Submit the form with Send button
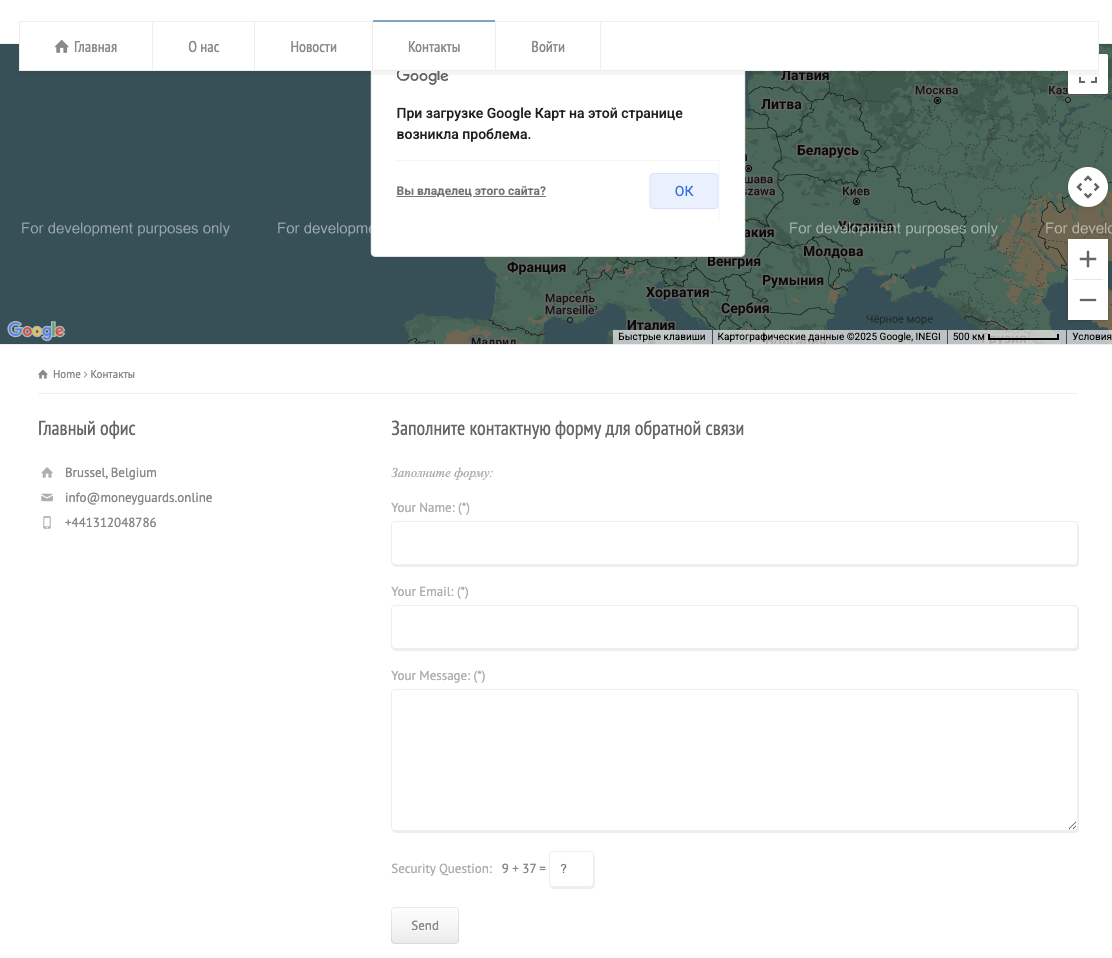This screenshot has width=1112, height=958. click(424, 926)
